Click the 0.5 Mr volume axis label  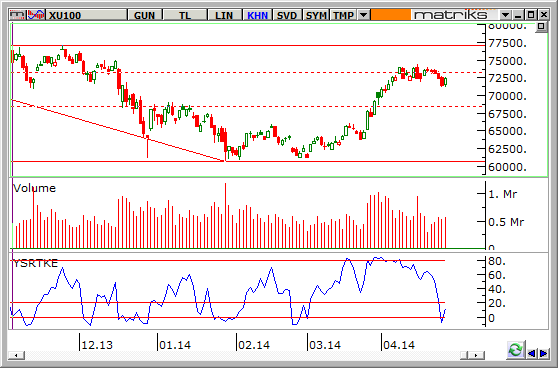pos(506,222)
